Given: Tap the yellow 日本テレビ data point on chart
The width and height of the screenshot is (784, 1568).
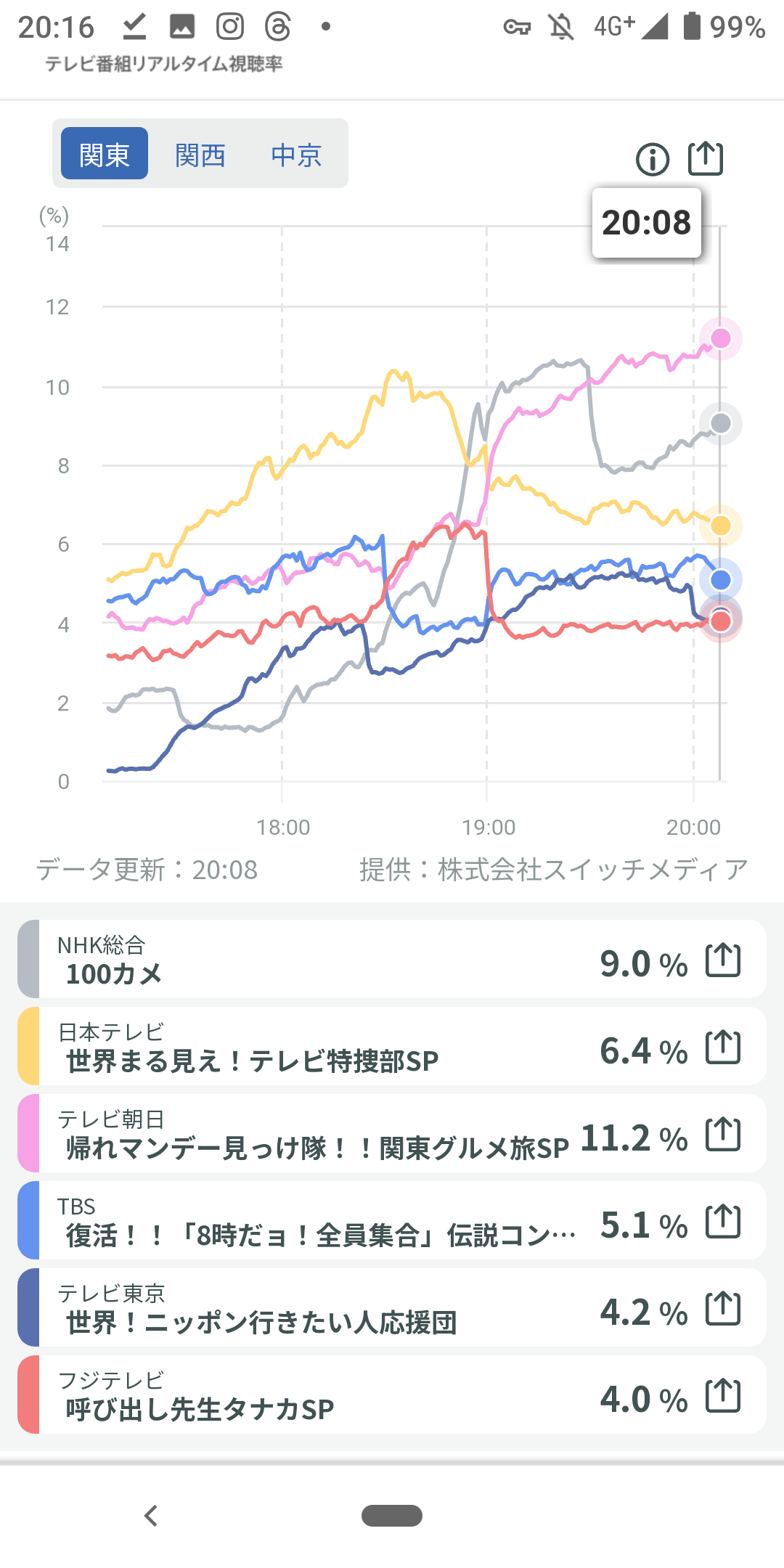Looking at the screenshot, I should point(720,526).
